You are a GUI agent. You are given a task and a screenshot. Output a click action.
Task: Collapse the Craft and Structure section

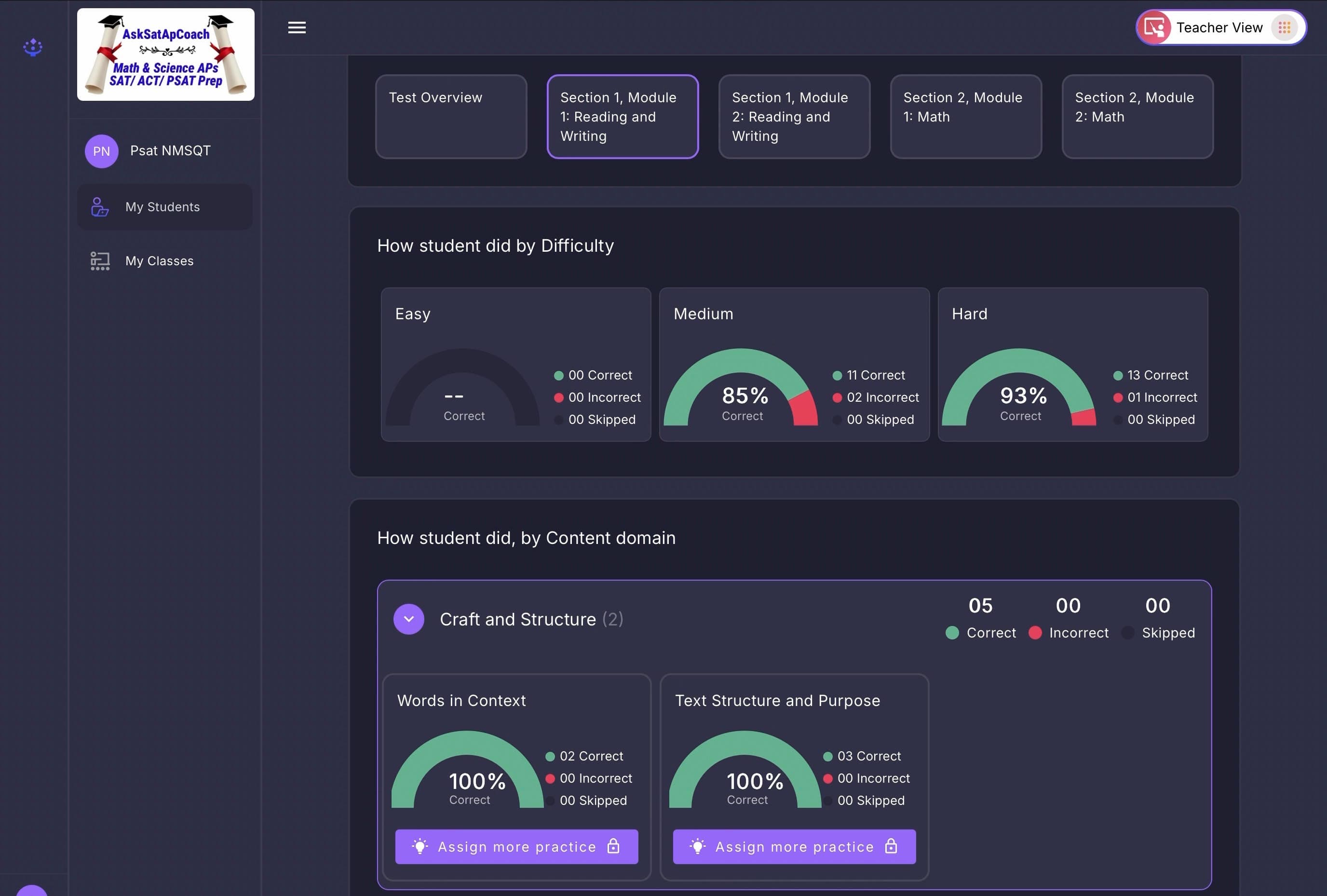[409, 619]
